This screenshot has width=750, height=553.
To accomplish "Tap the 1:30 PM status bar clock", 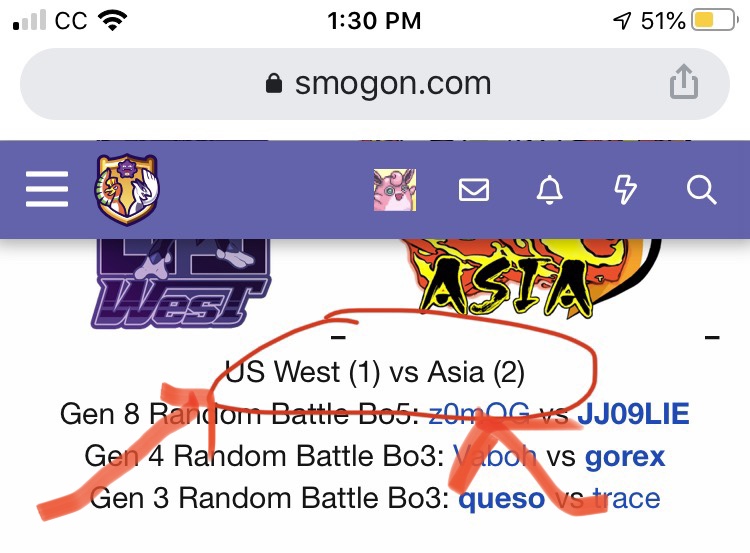I will coord(374,21).
